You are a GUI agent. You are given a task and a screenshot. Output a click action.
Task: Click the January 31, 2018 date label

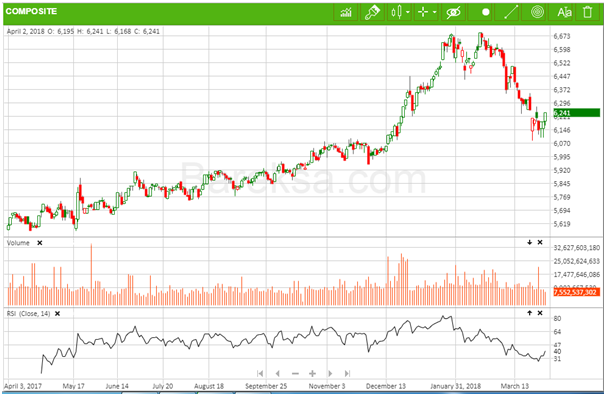point(455,386)
